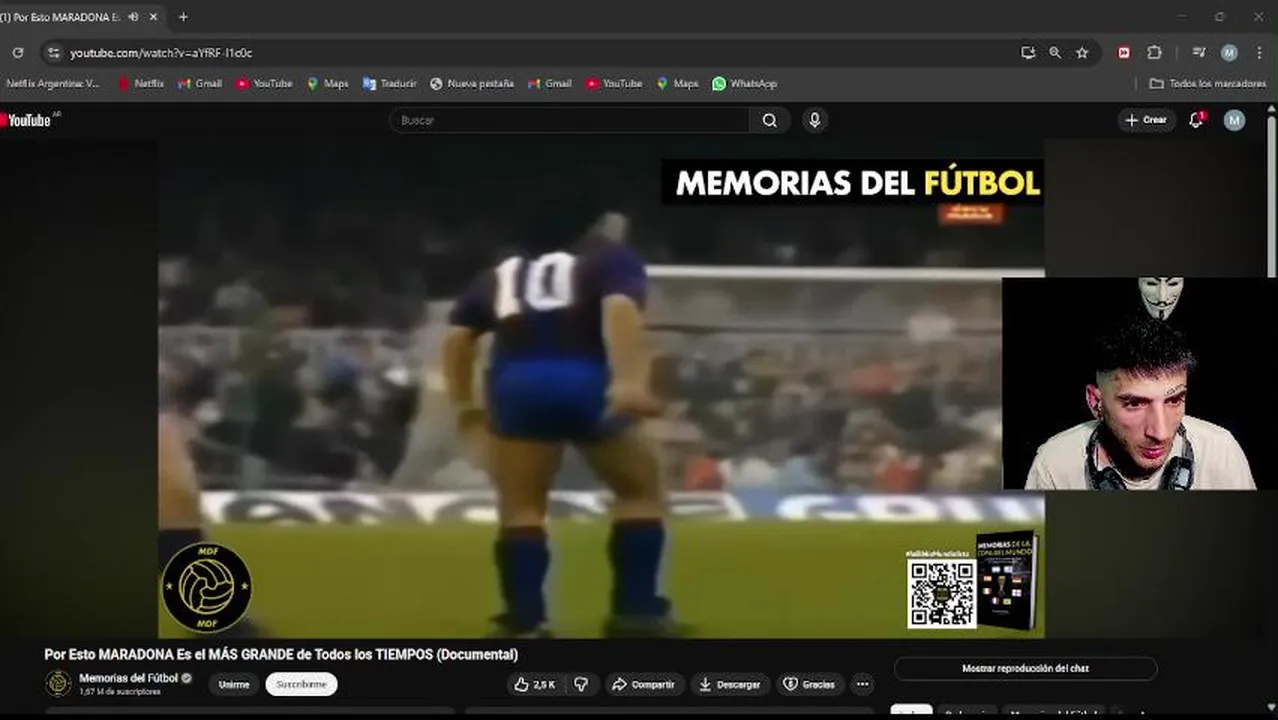Open the Chrome three-dot menu
This screenshot has width=1278, height=720.
point(1259,53)
